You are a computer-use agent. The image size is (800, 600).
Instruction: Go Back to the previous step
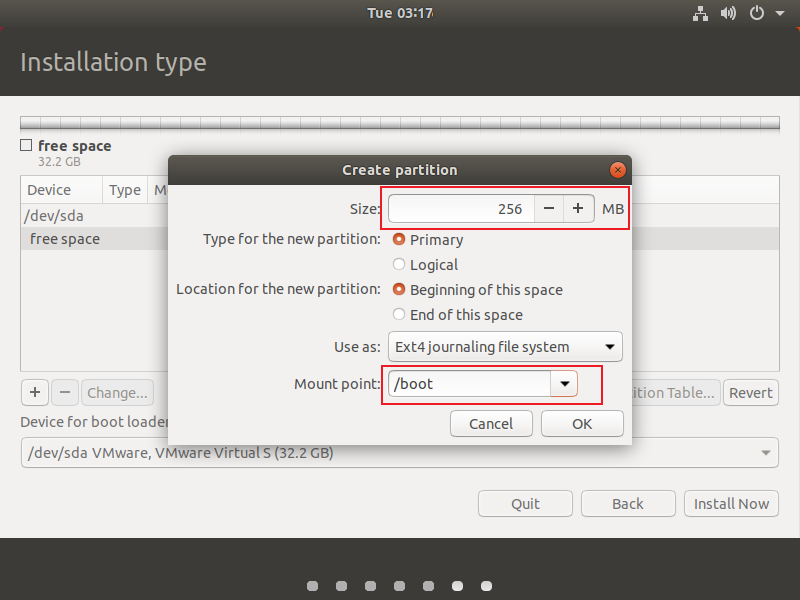[x=628, y=504]
